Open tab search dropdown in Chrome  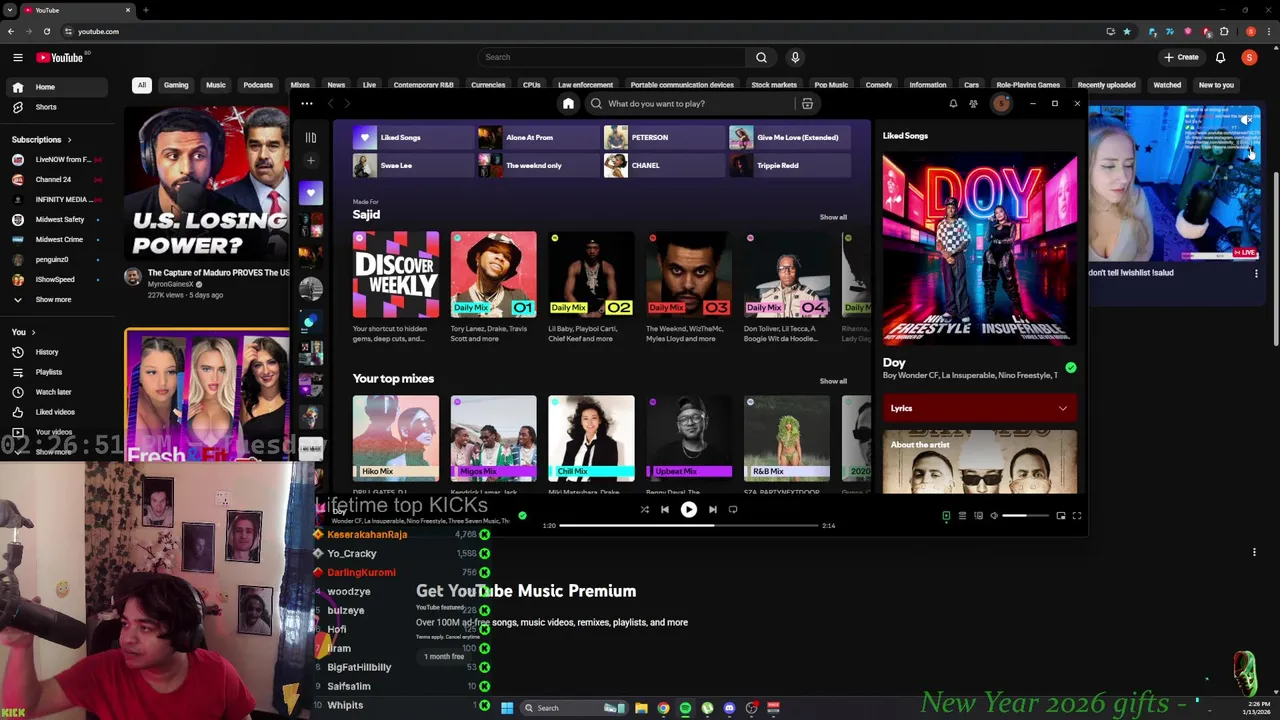click(10, 10)
